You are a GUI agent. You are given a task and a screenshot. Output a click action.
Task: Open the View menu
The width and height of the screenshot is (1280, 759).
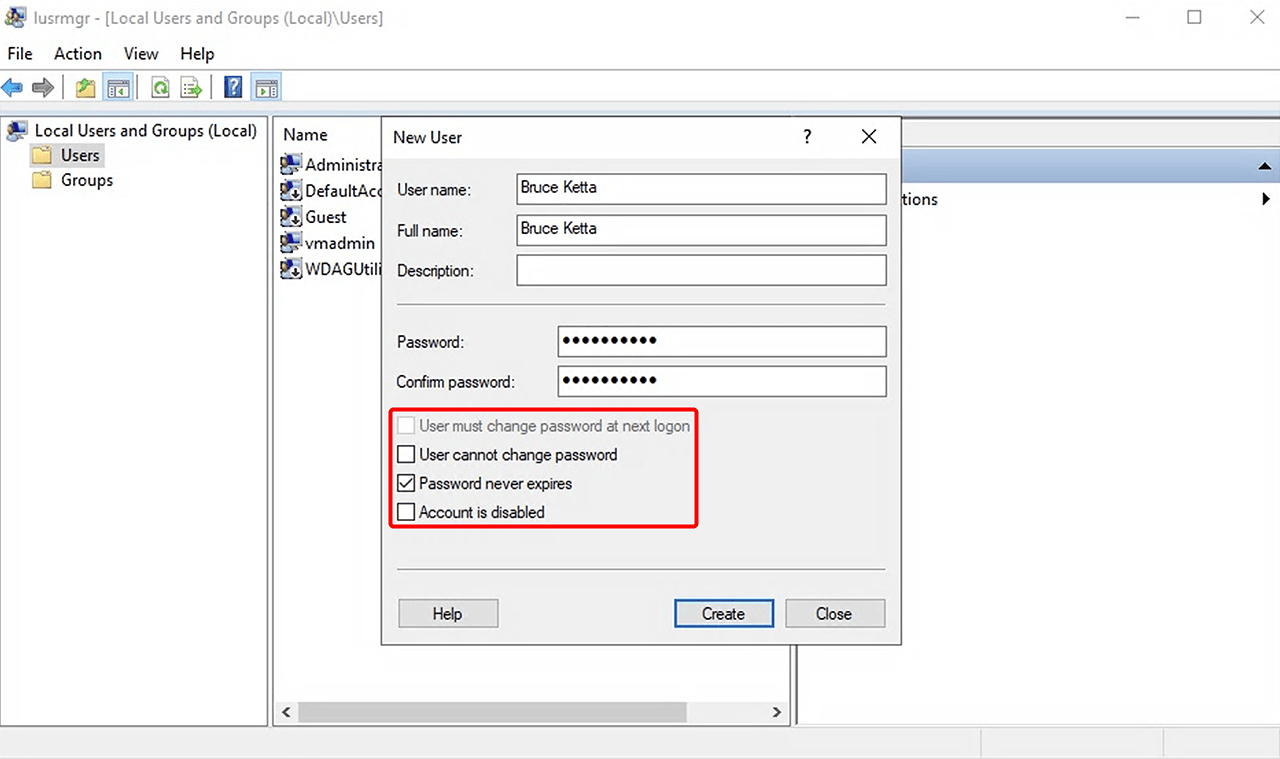coord(141,54)
